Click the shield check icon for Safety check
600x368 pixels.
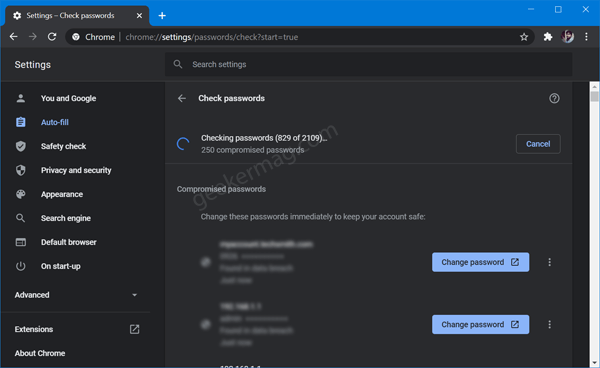pos(21,146)
